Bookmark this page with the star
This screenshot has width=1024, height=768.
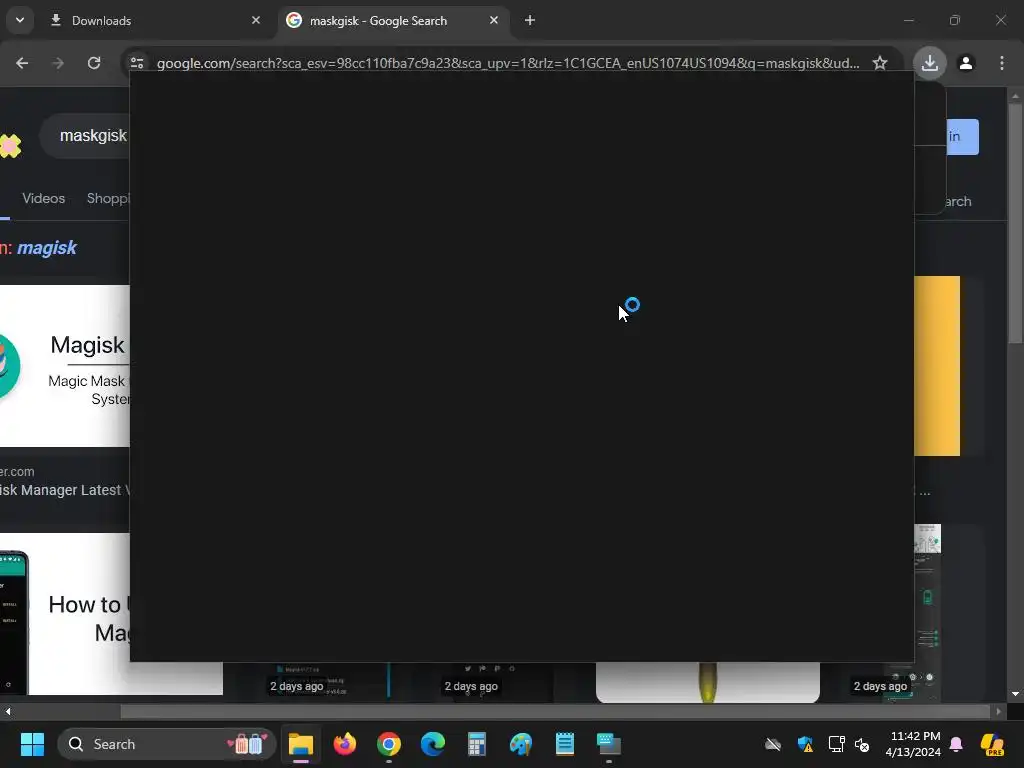(x=880, y=63)
